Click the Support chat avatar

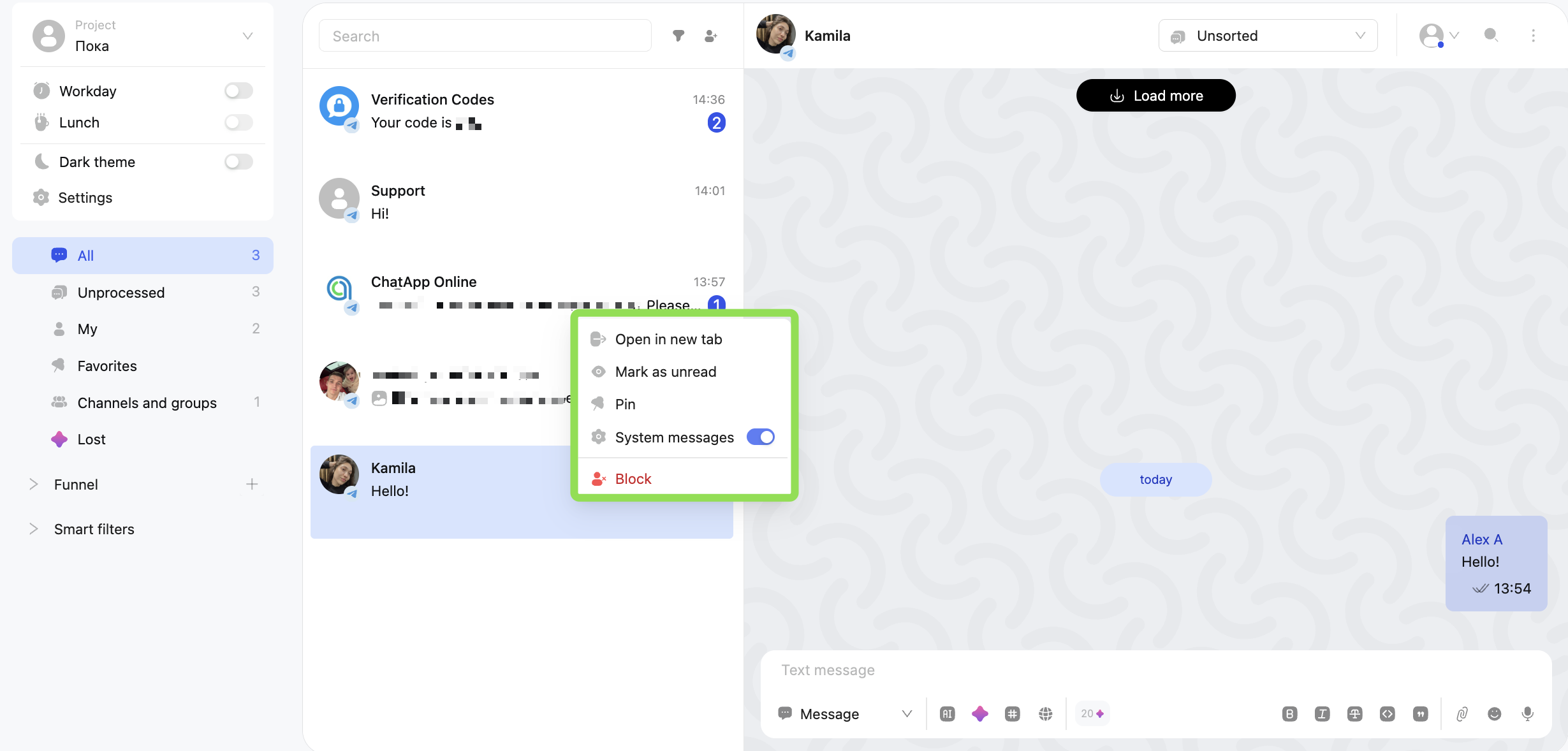tap(339, 198)
